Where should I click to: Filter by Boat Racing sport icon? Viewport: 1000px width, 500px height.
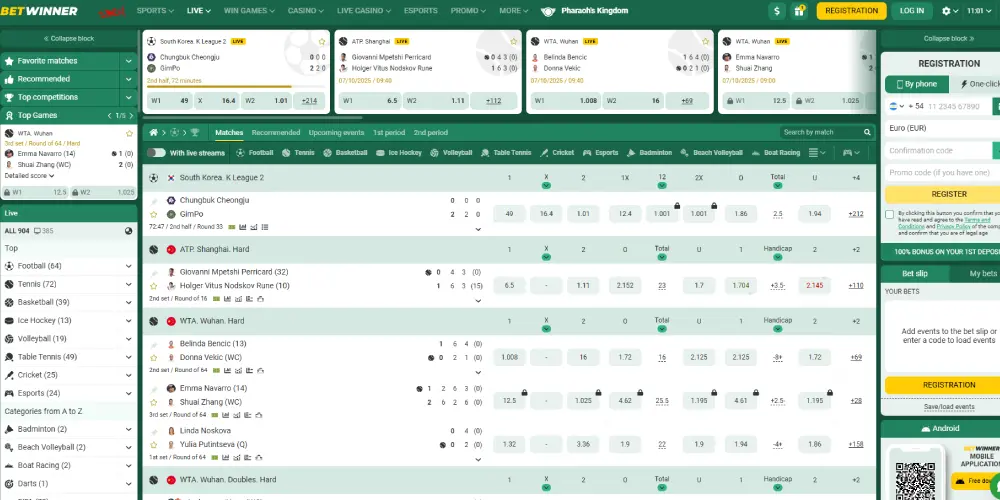pos(756,153)
